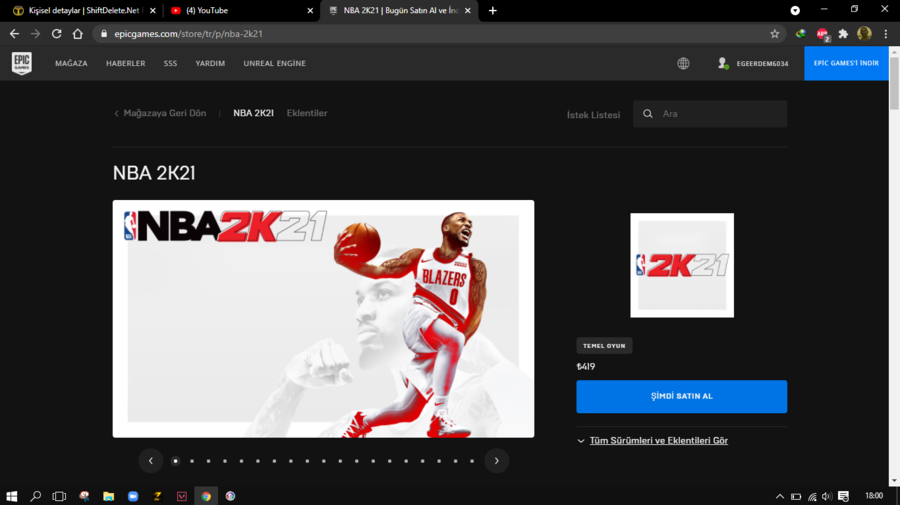Close the YouTube browser tab
900x505 pixels.
[310, 10]
